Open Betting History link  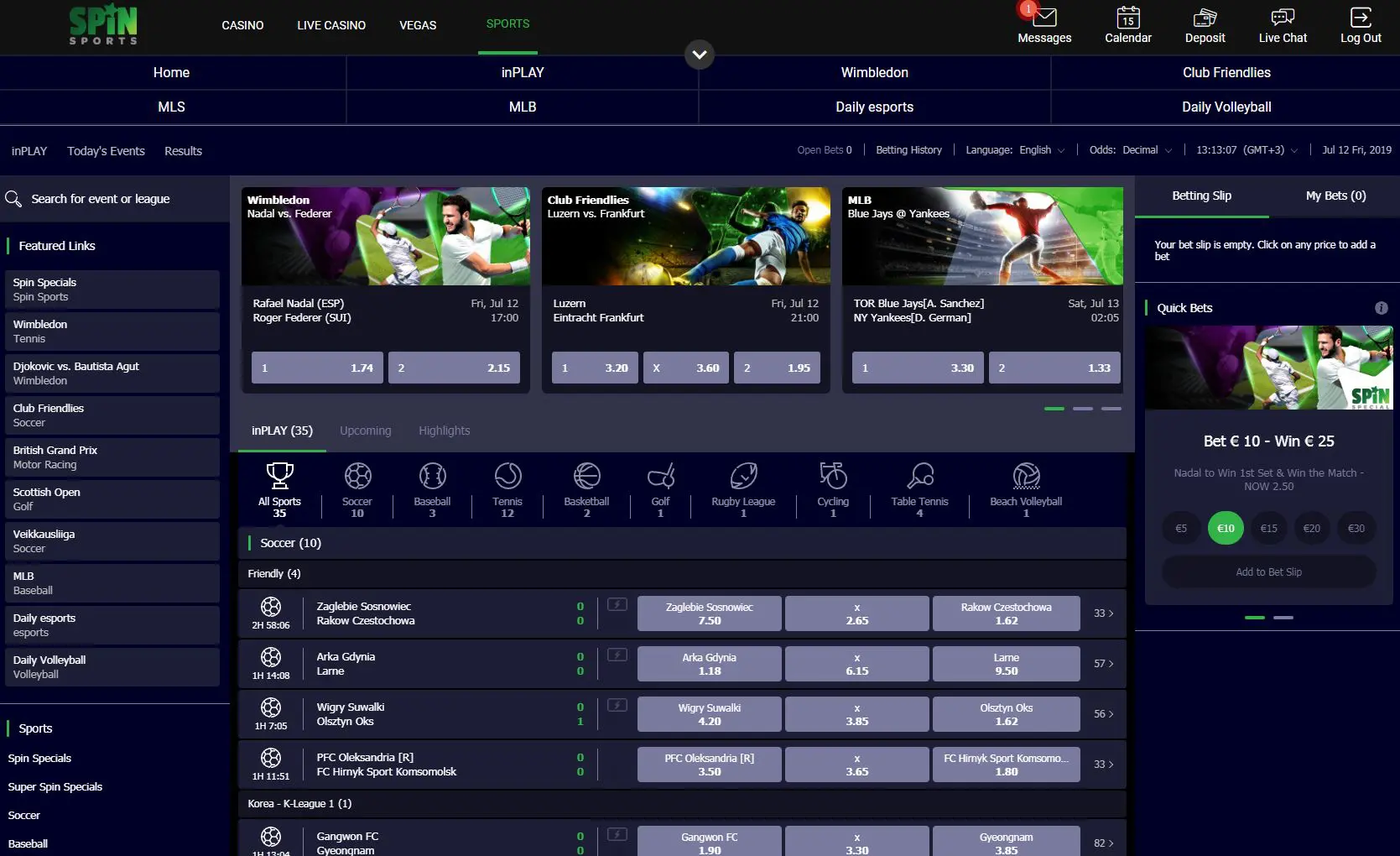point(908,150)
